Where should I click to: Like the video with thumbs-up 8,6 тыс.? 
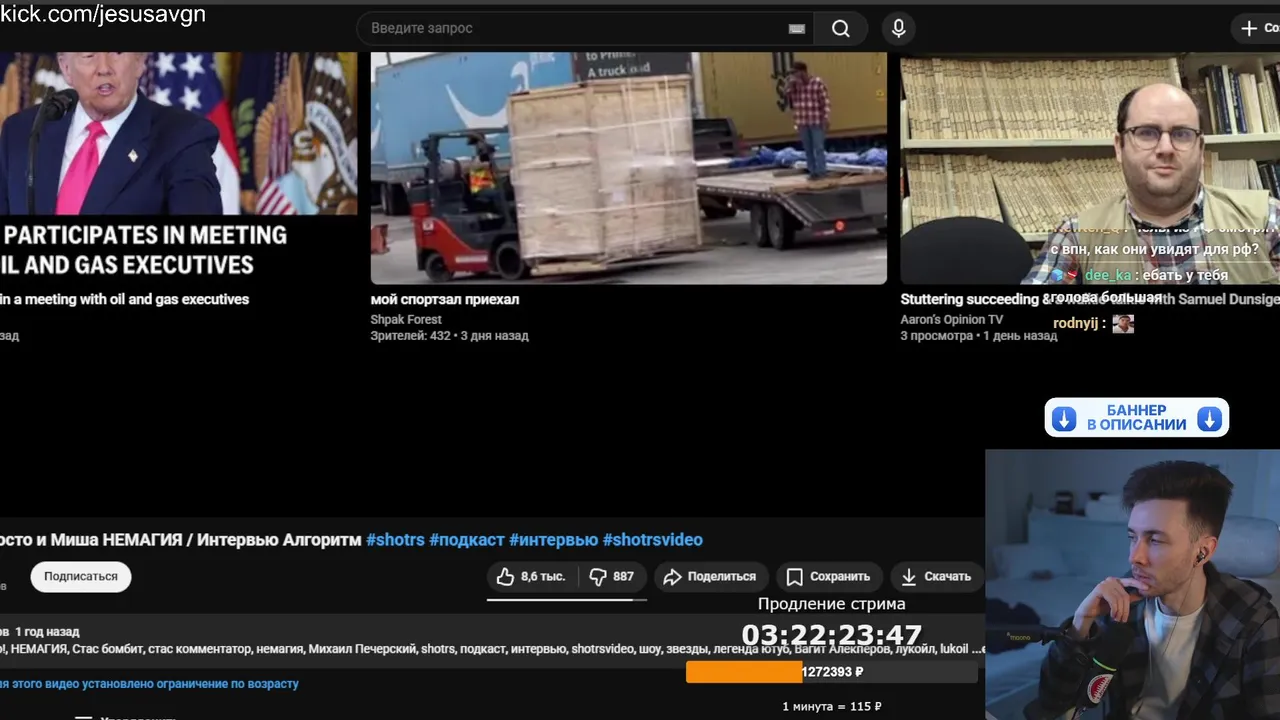[531, 577]
